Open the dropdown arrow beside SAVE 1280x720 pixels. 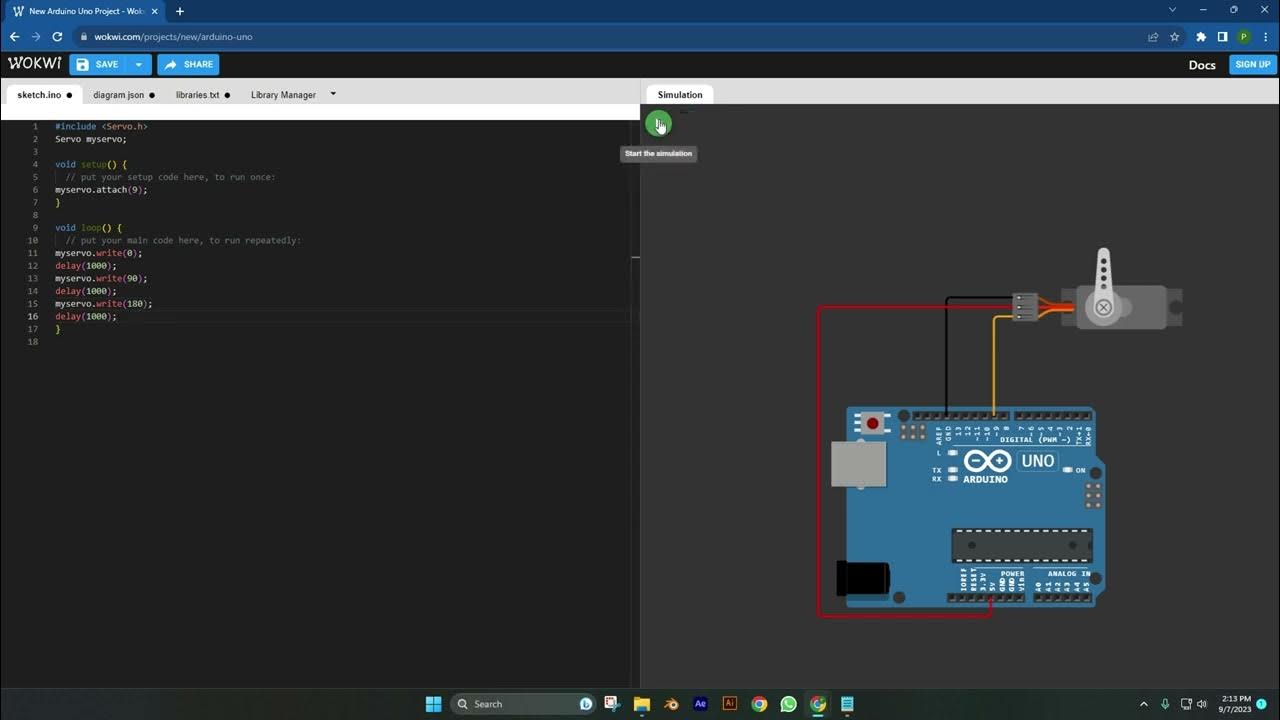pos(139,65)
